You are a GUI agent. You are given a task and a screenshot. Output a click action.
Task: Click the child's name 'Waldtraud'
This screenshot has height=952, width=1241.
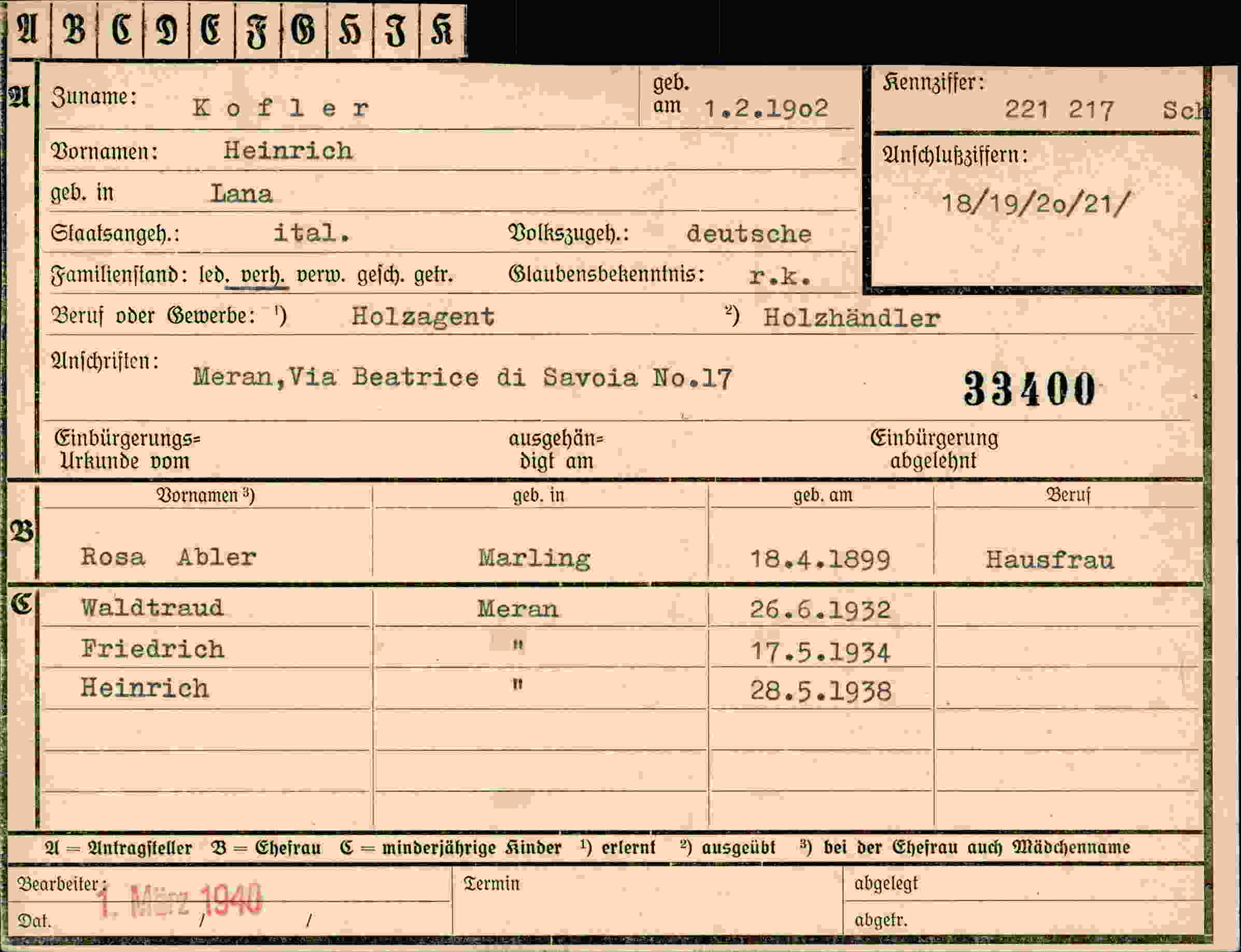[152, 607]
